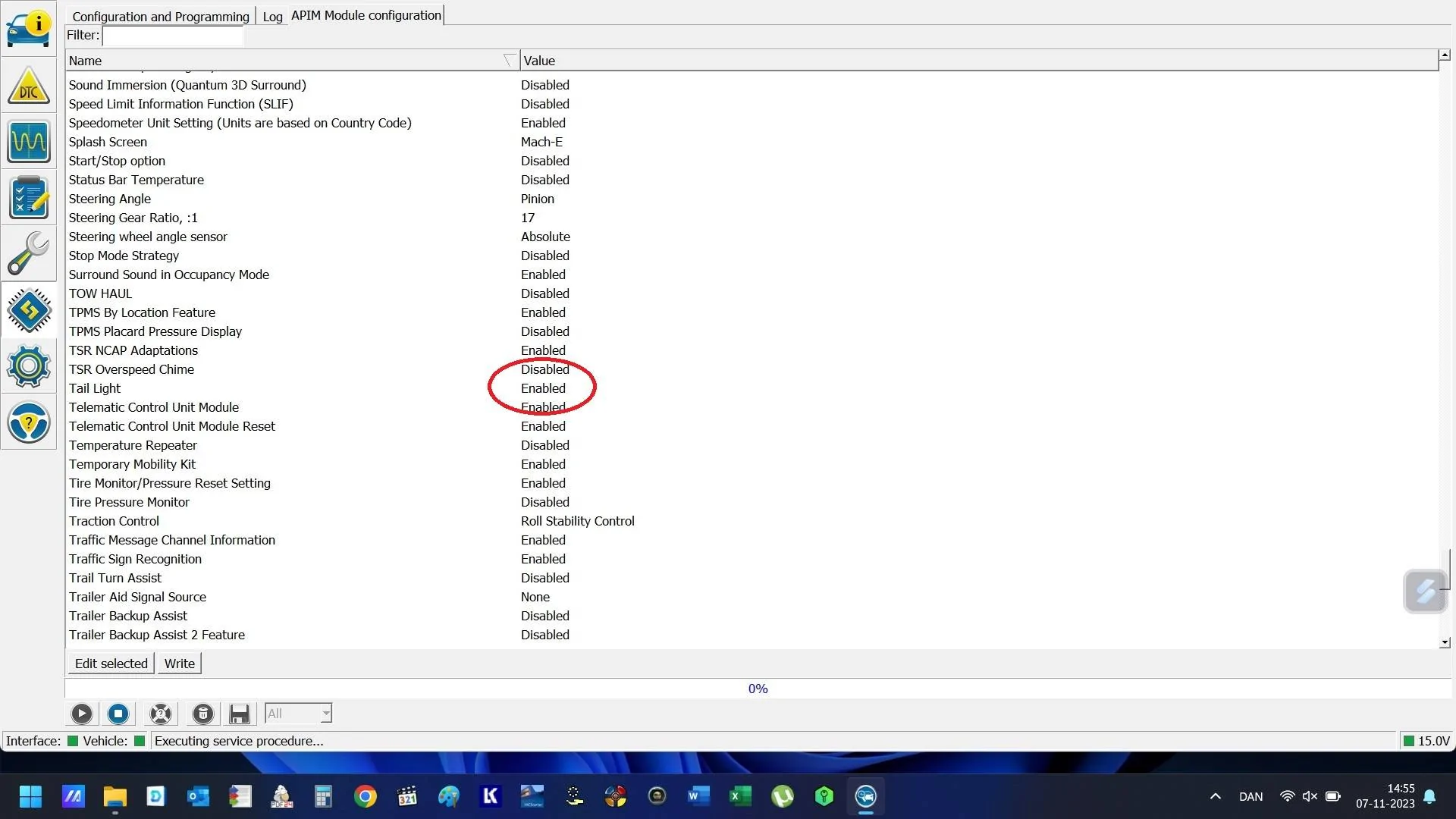
Task: Click the scrollbar down arrow of the list
Action: 1445,642
